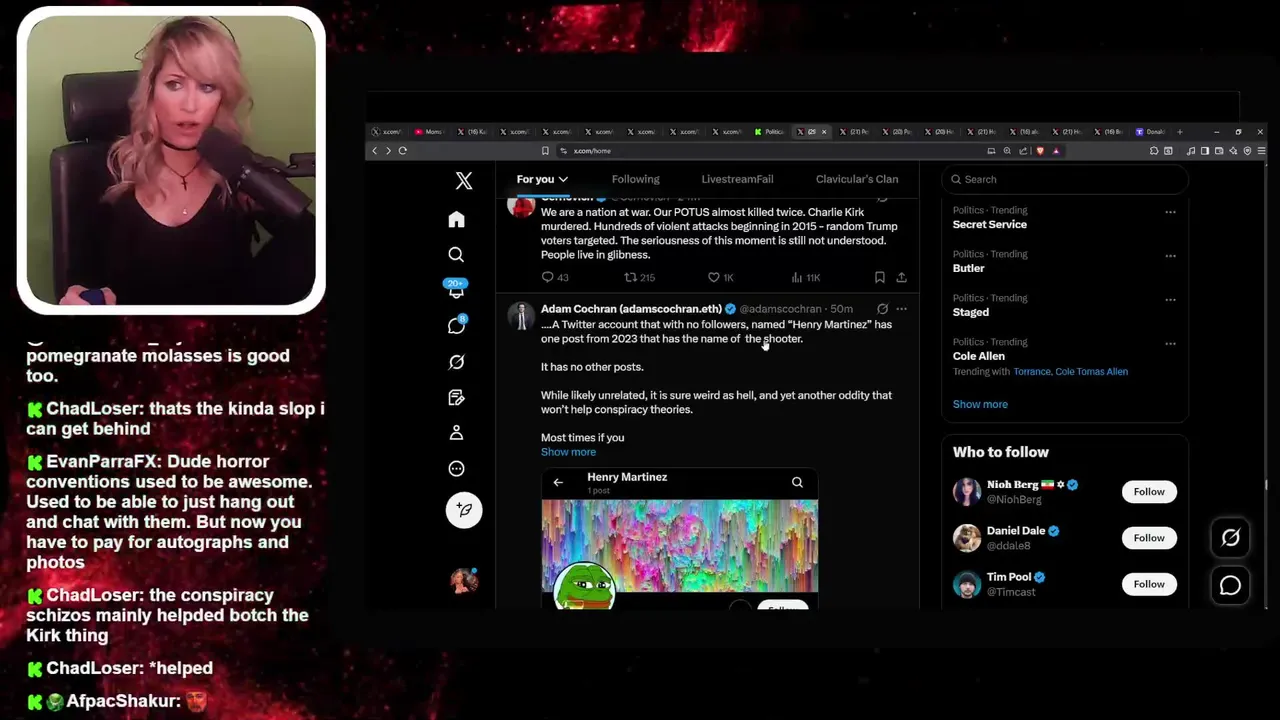Click Grok explain icon on Adam Cochran post
This screenshot has width=1280, height=720.
pyautogui.click(x=882, y=309)
